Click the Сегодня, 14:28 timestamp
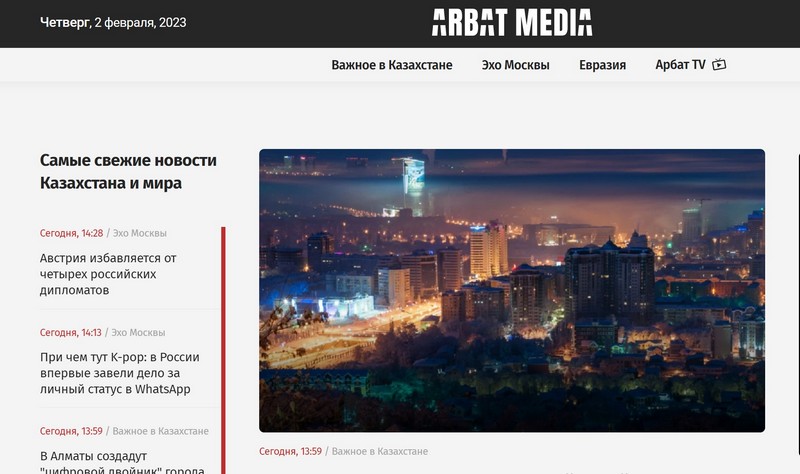Image resolution: width=800 pixels, height=474 pixels. pyautogui.click(x=71, y=233)
